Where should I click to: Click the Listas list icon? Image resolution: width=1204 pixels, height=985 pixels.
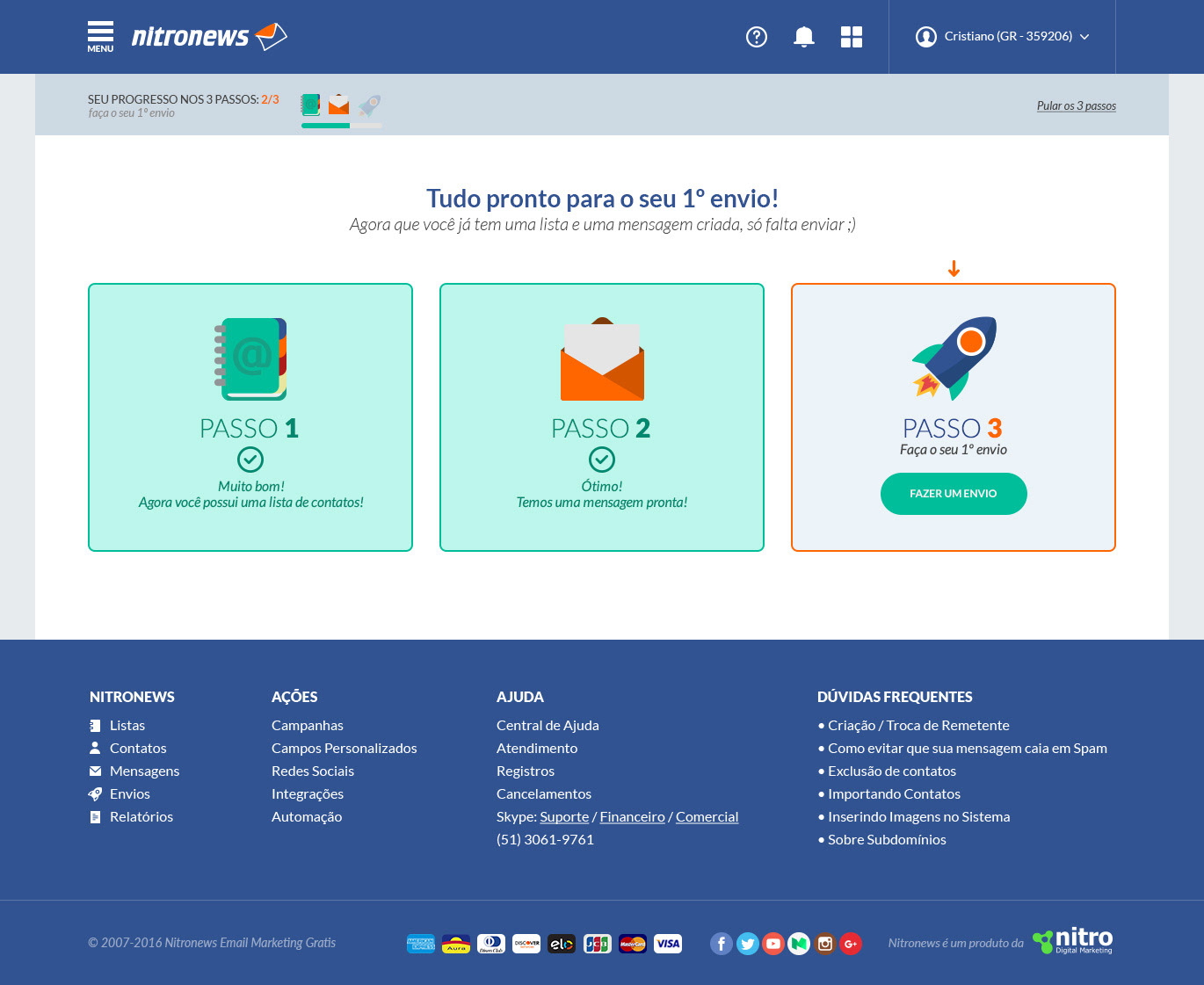(x=95, y=726)
